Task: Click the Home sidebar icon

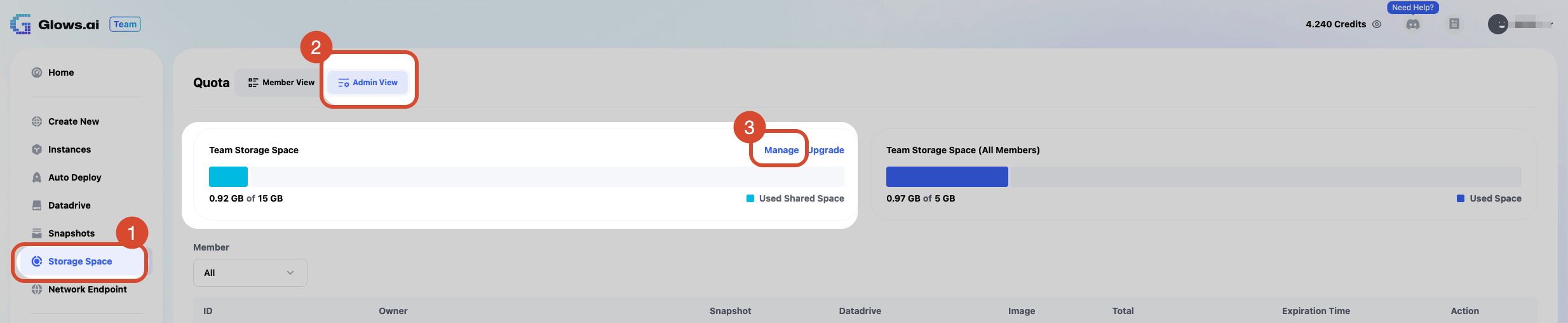Action: [37, 72]
